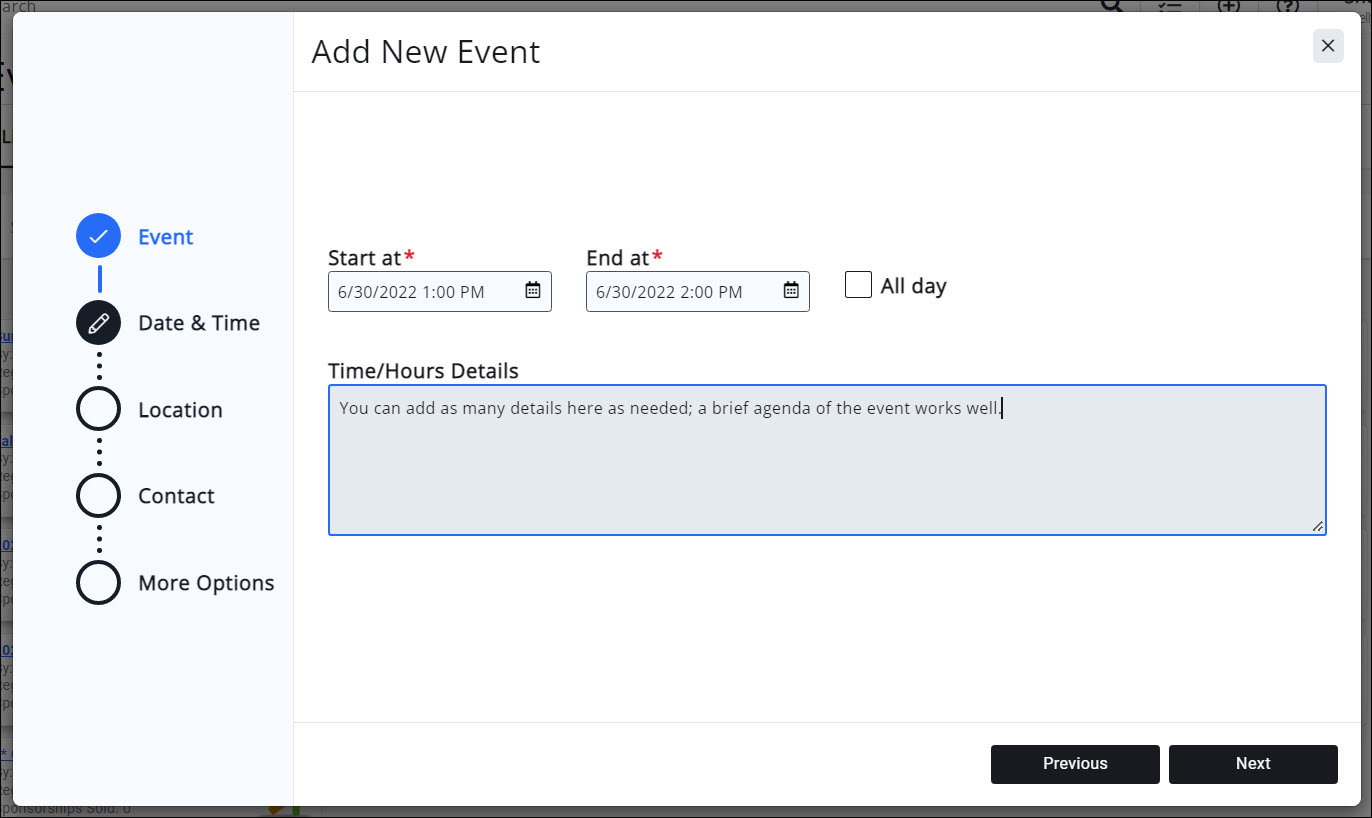Select the Location step circle
The image size is (1372, 818).
(x=98, y=410)
